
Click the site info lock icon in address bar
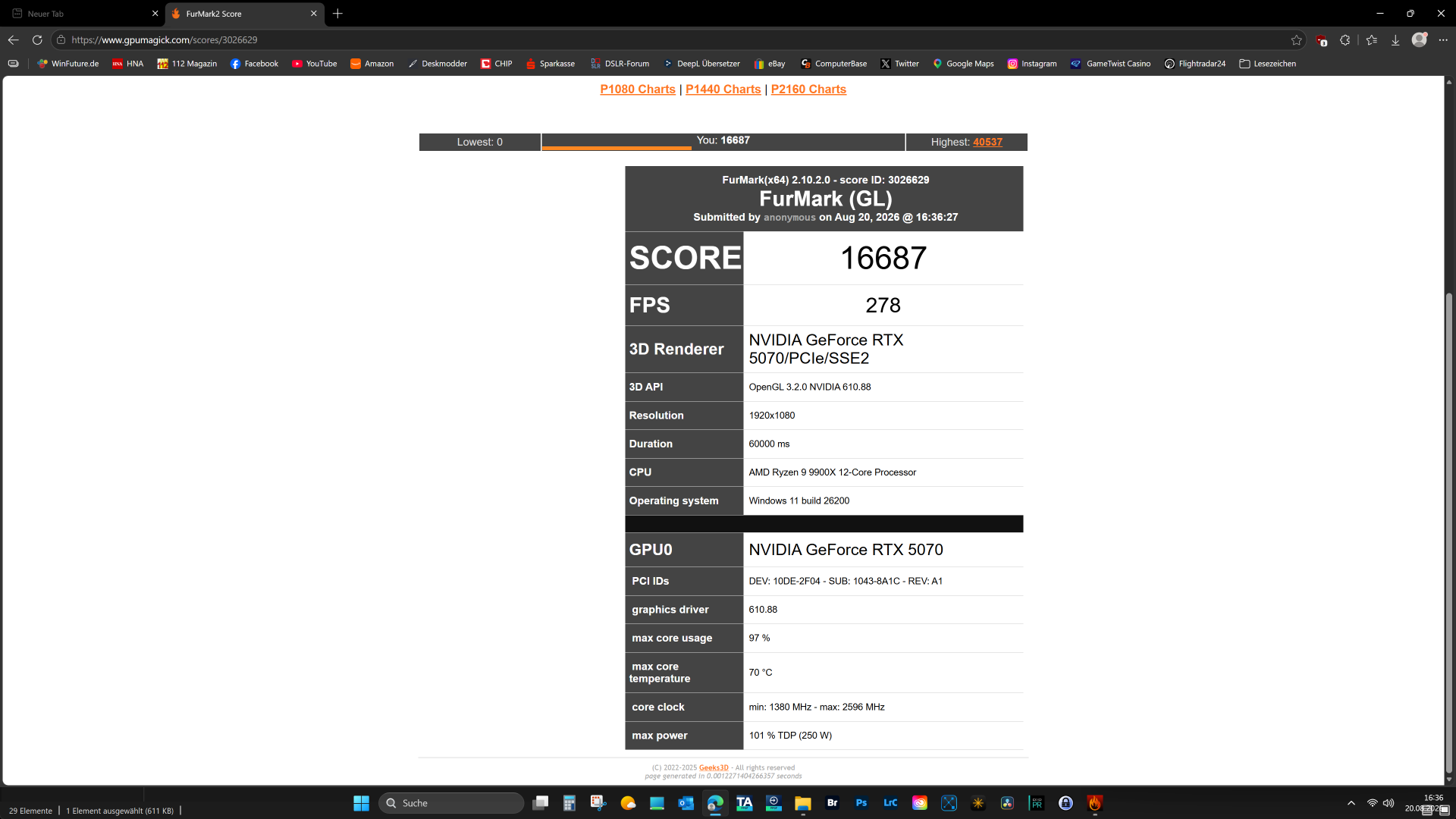(61, 40)
